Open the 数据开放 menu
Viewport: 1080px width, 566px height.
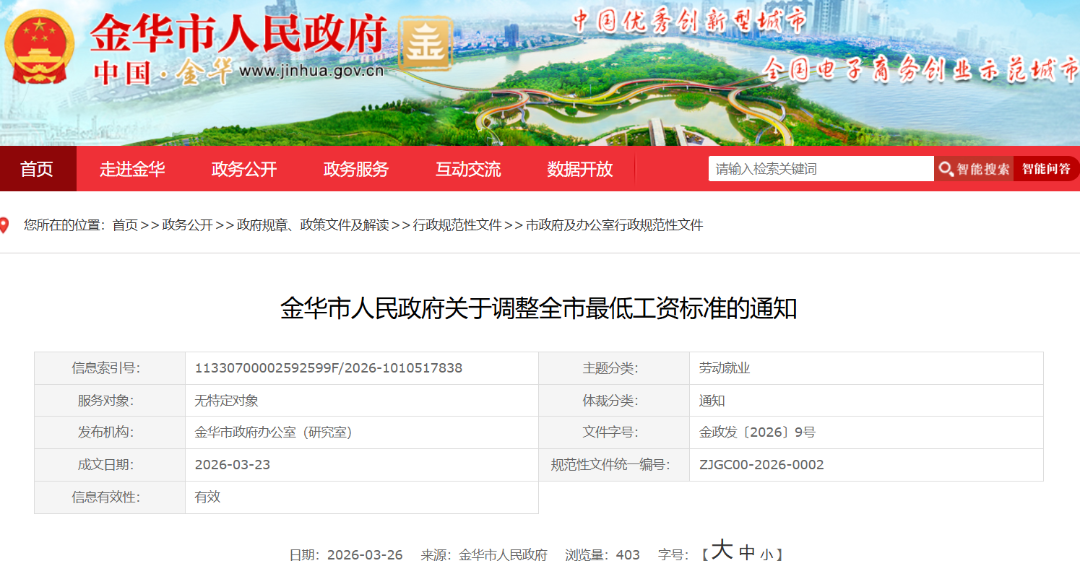tap(579, 169)
